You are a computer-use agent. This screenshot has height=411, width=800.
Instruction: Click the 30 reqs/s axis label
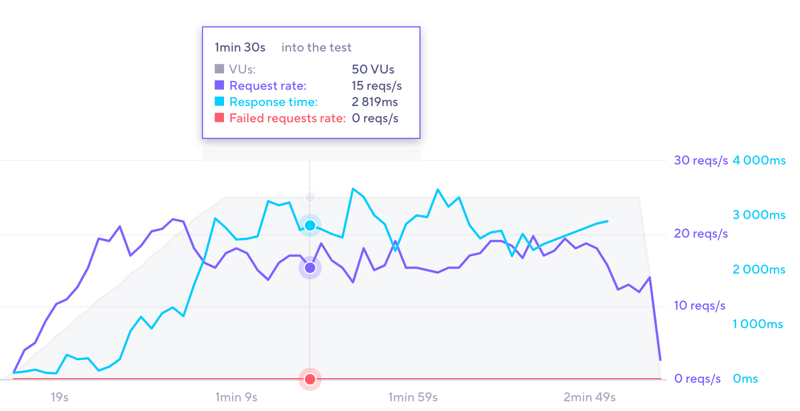coord(698,161)
